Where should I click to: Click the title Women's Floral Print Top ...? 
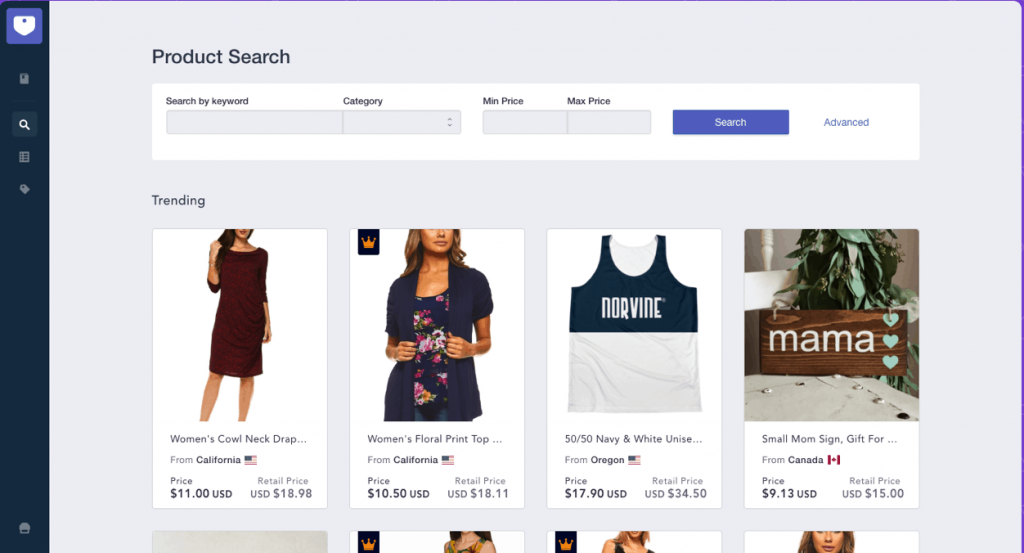434,439
